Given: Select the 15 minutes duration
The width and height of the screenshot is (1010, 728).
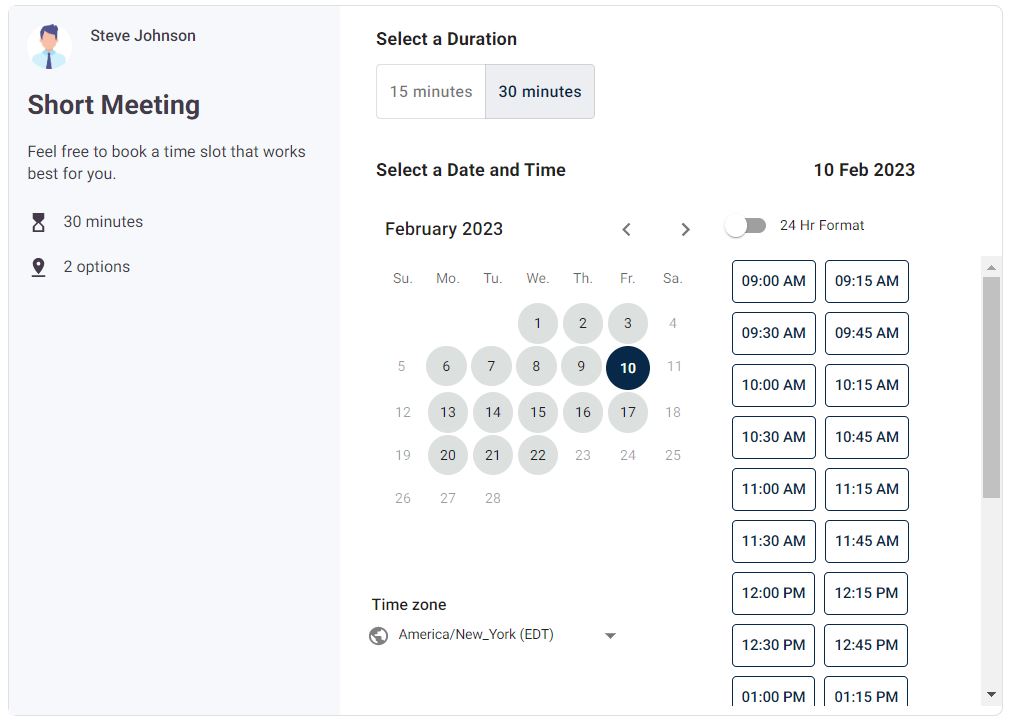Looking at the screenshot, I should (431, 92).
